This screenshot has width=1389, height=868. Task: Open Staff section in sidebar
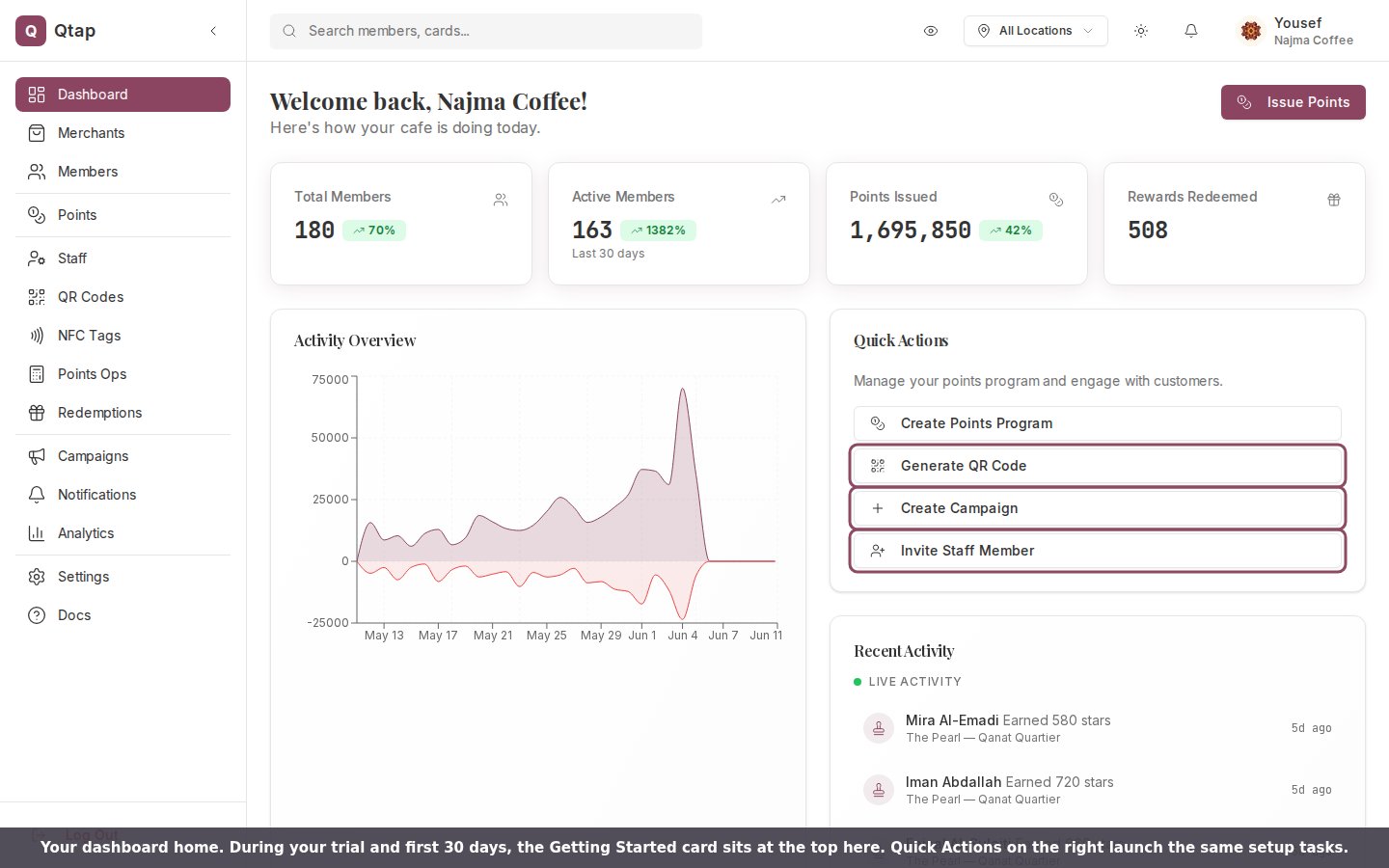(x=123, y=258)
